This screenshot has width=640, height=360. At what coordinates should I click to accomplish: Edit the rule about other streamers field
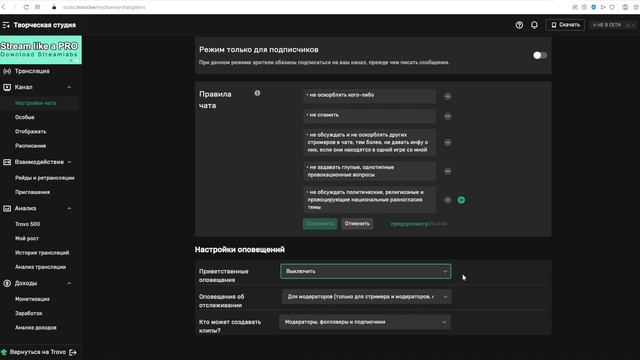point(369,142)
